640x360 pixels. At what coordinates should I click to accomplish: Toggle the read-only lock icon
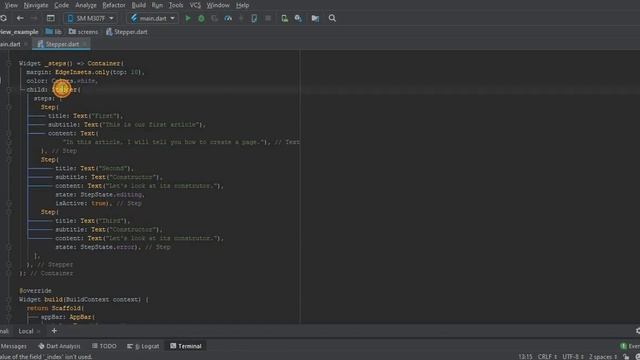(x=627, y=357)
